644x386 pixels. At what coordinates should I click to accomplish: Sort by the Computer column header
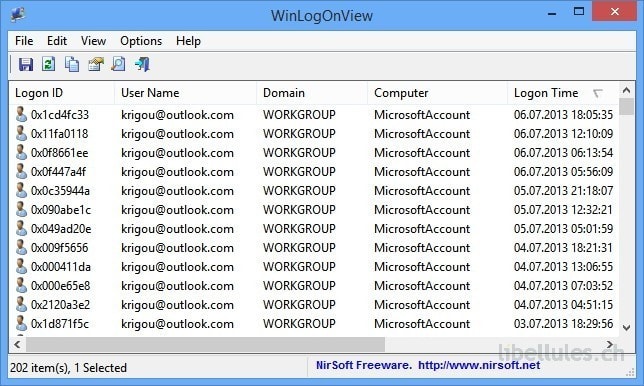[x=438, y=93]
